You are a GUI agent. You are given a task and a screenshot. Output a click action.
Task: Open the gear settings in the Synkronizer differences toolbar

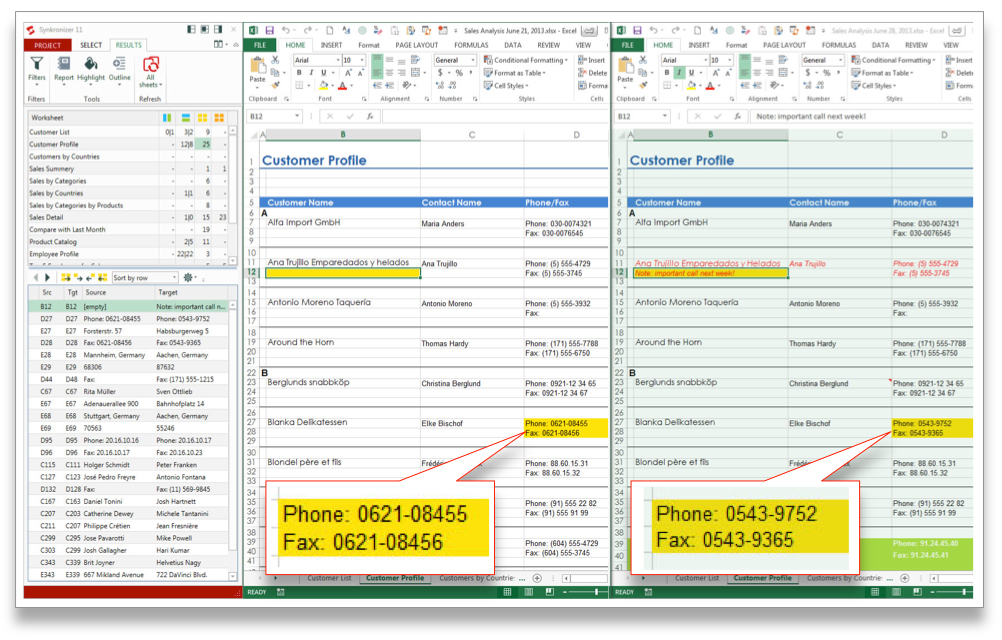coord(188,277)
